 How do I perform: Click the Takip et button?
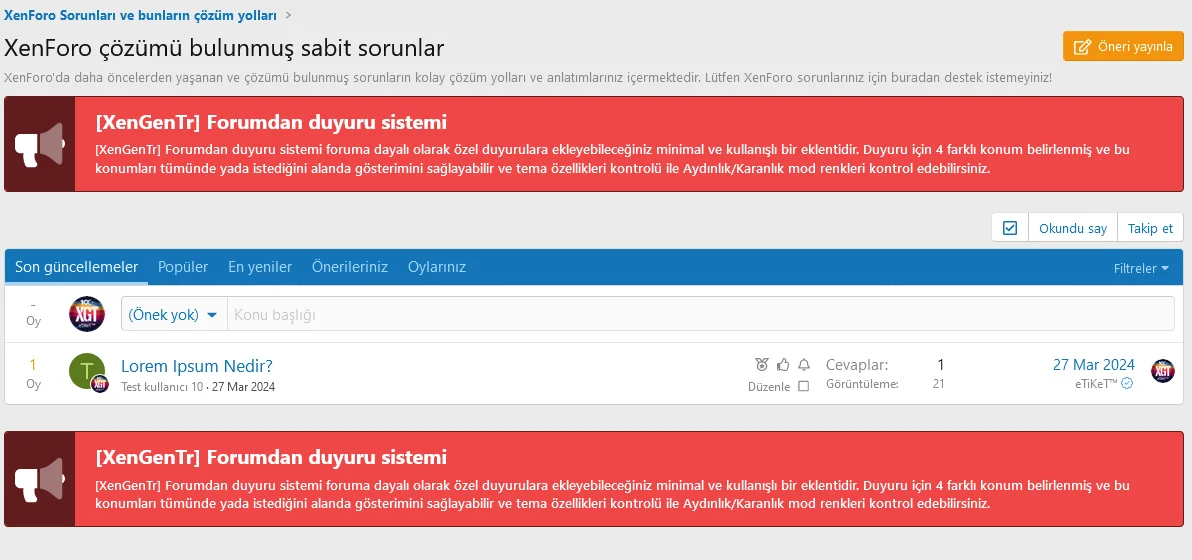1150,228
